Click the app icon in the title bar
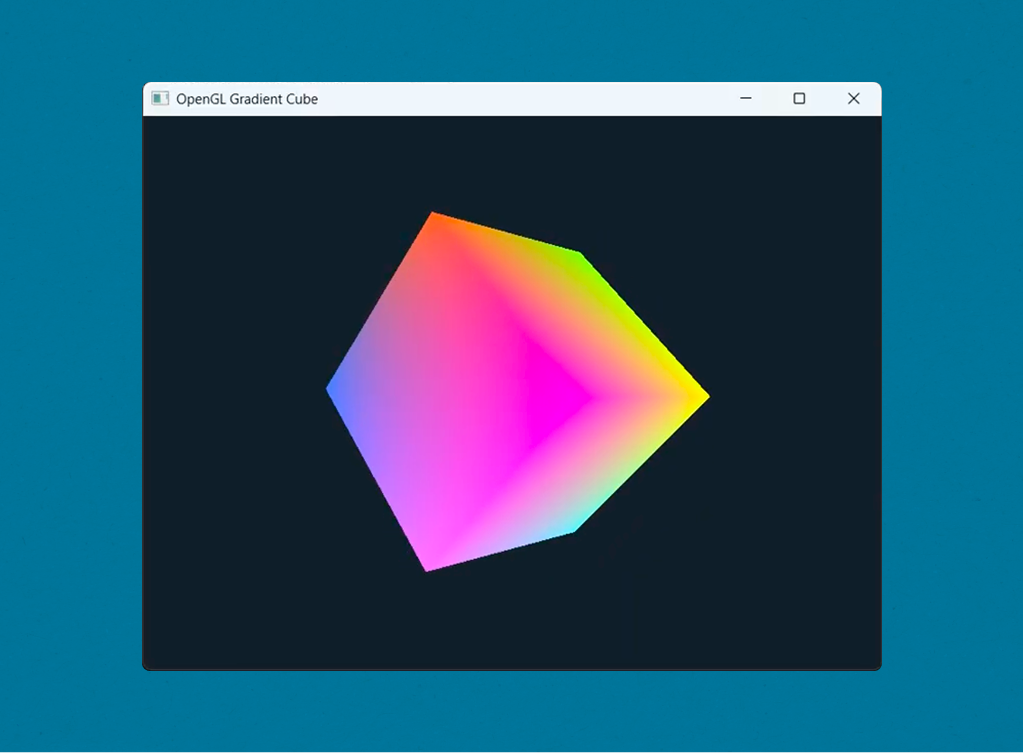 (160, 98)
